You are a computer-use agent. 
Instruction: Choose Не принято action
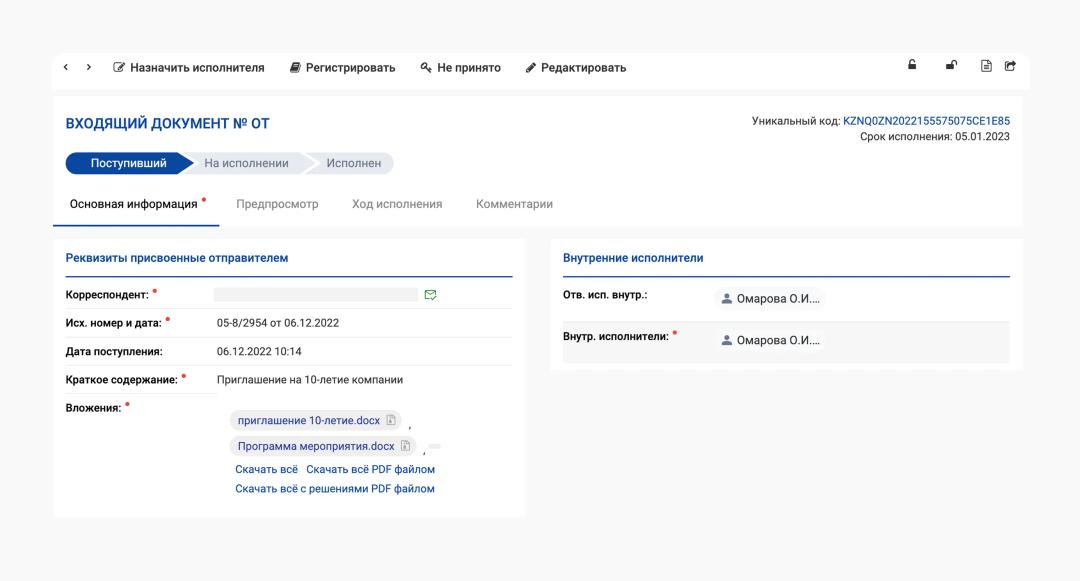pos(460,68)
